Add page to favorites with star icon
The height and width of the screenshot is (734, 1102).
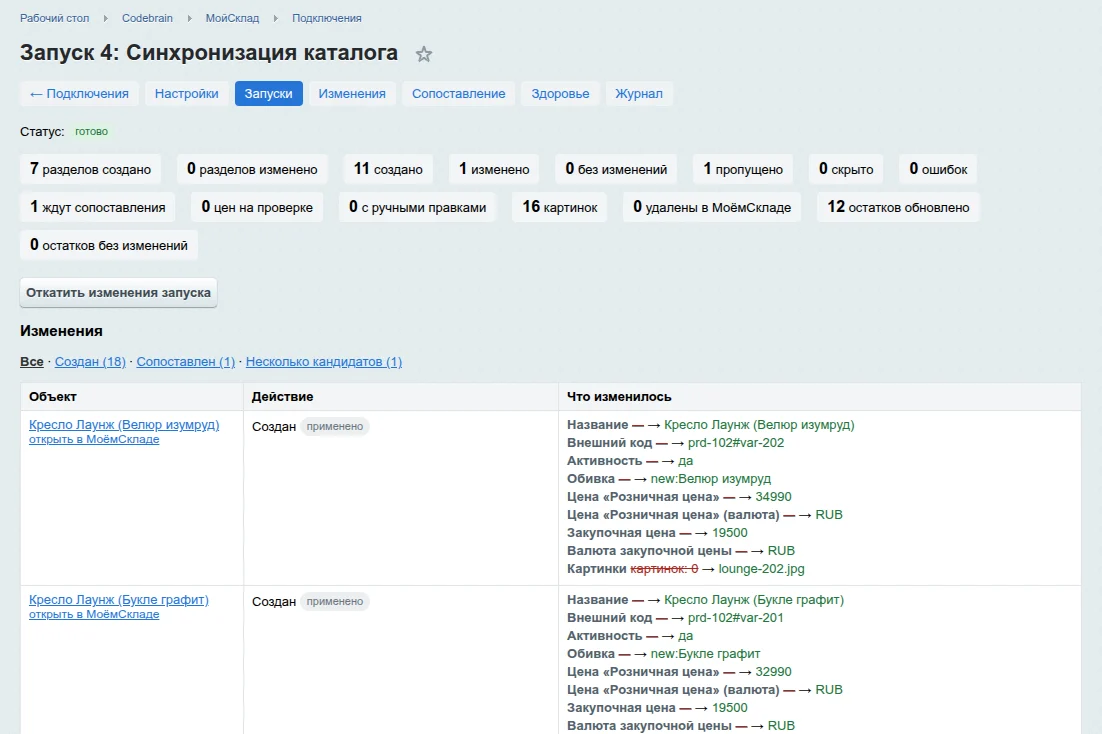(423, 54)
